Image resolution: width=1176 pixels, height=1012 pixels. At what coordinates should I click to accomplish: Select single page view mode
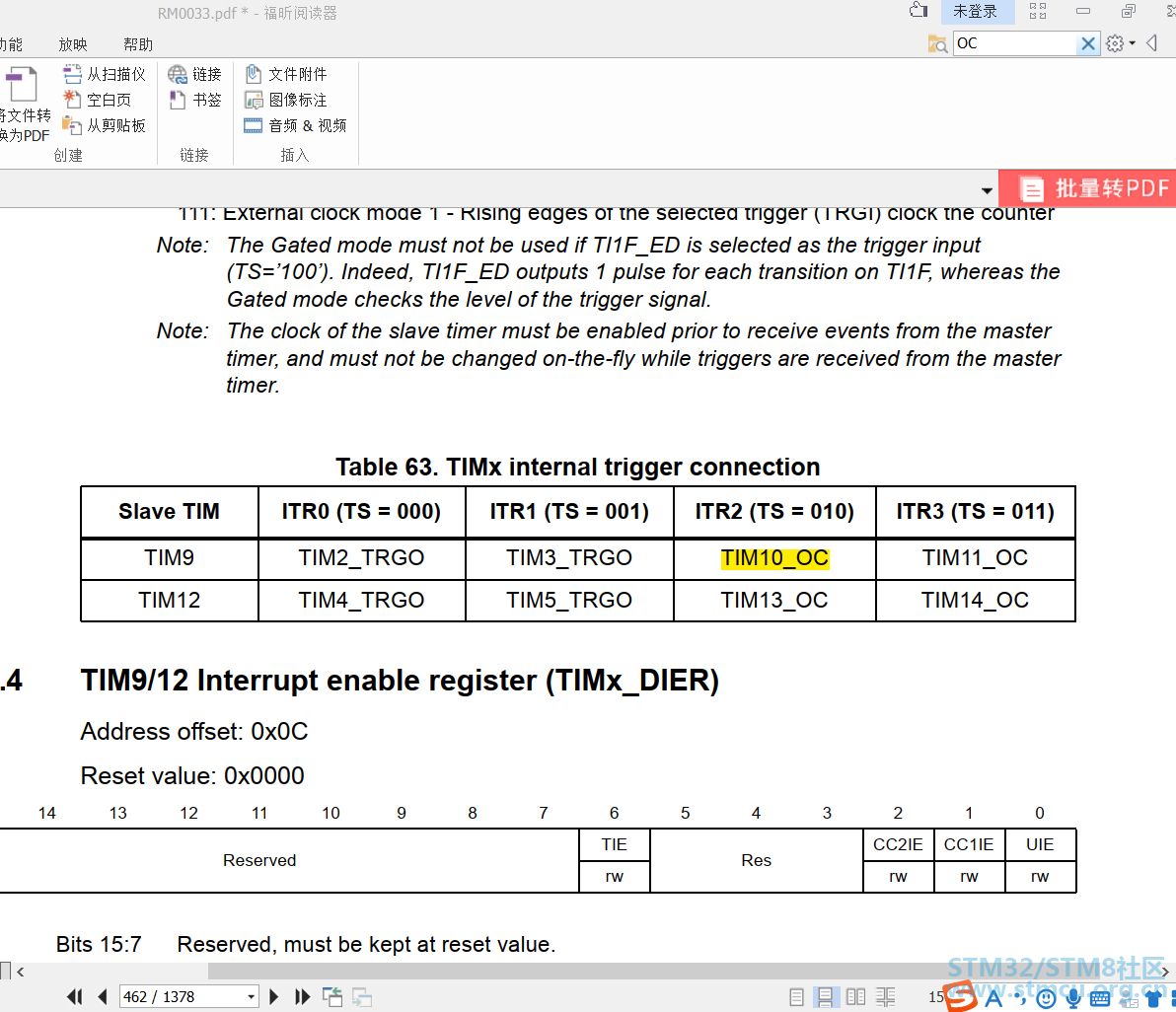[x=796, y=996]
